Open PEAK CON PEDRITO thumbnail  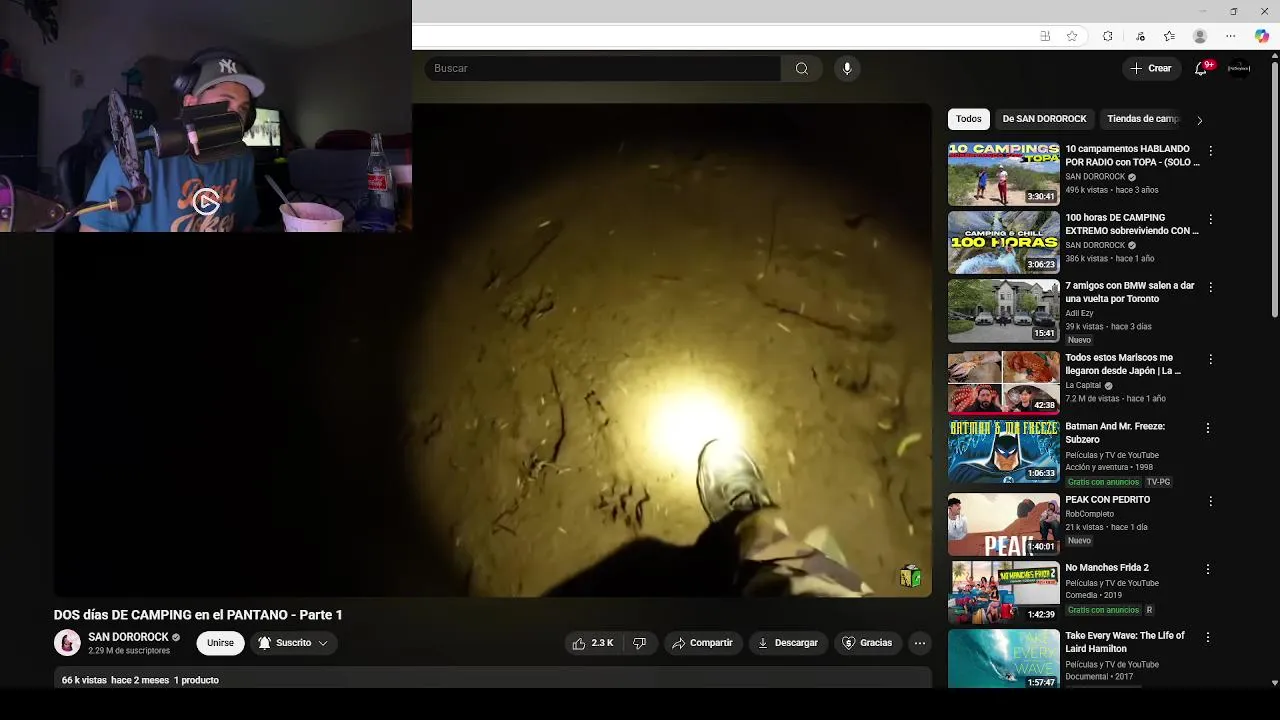[1004, 524]
